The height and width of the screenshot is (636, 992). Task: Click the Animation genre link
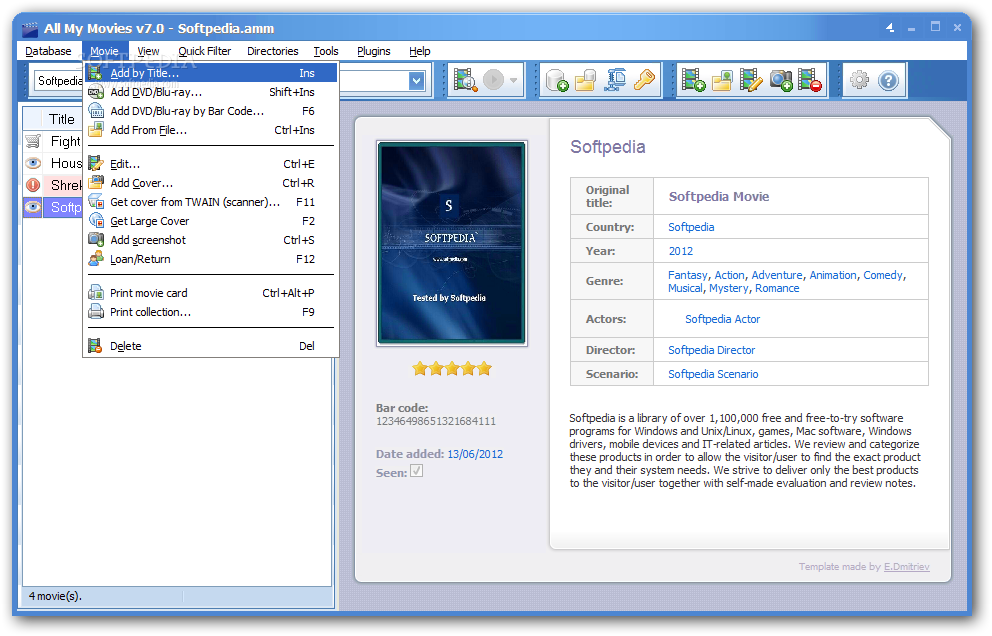[833, 275]
